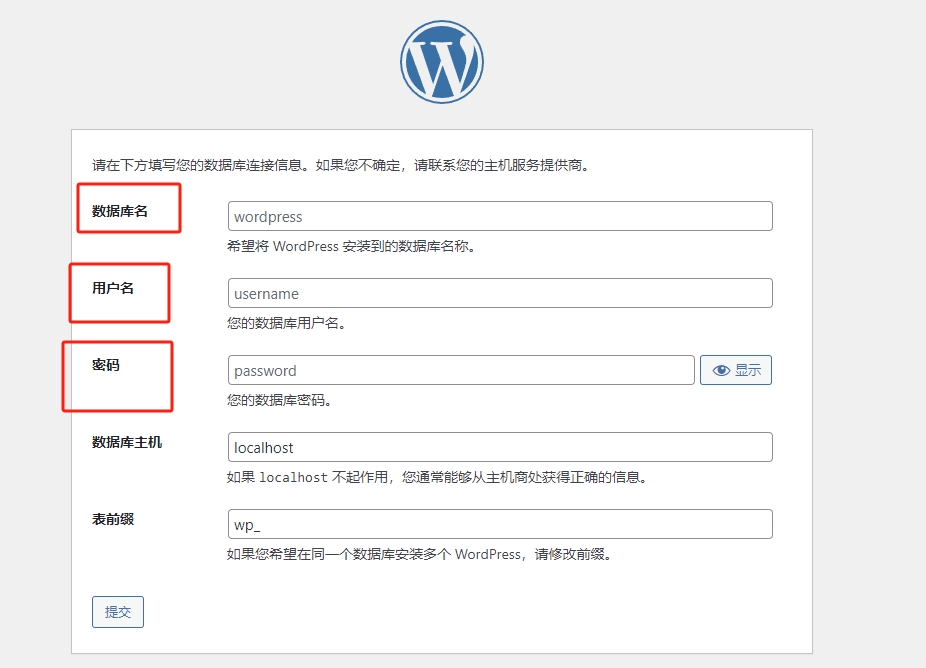Select the 数据库主机 localhost input field
The image size is (926, 668).
[500, 447]
